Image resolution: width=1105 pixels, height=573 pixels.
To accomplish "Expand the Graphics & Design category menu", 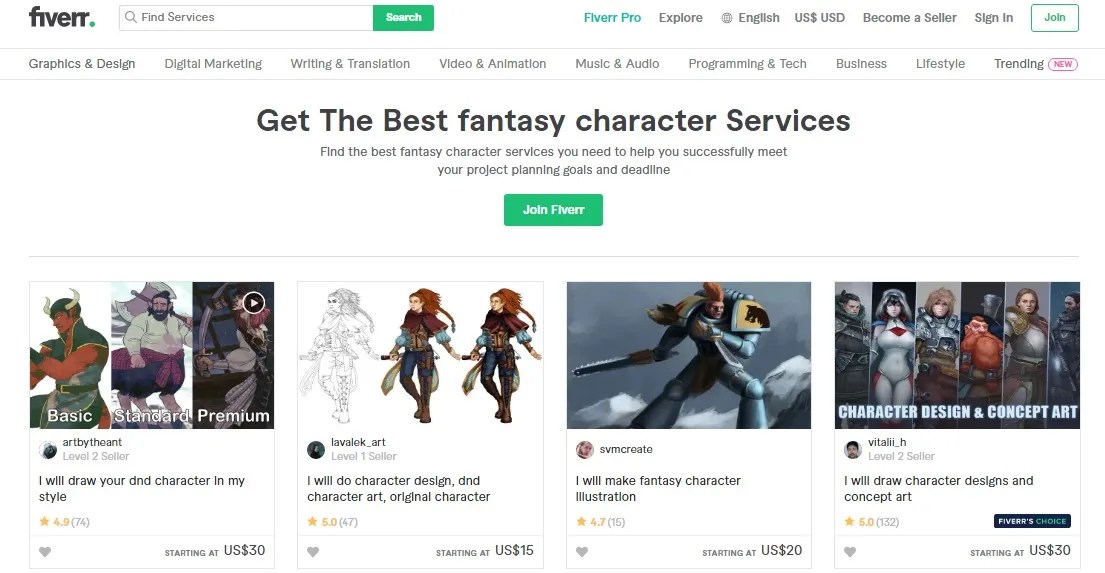I will (x=82, y=63).
